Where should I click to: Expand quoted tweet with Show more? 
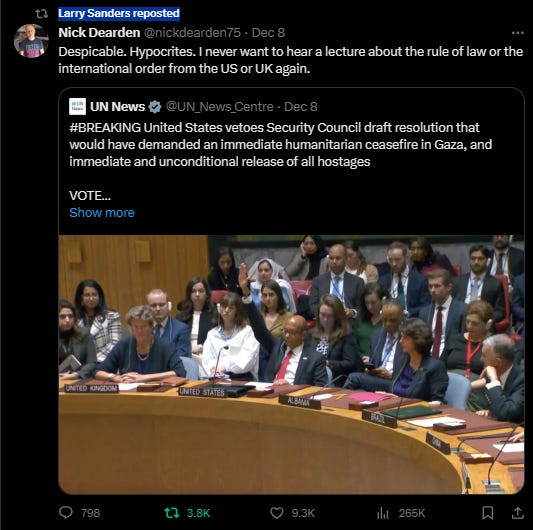point(102,212)
